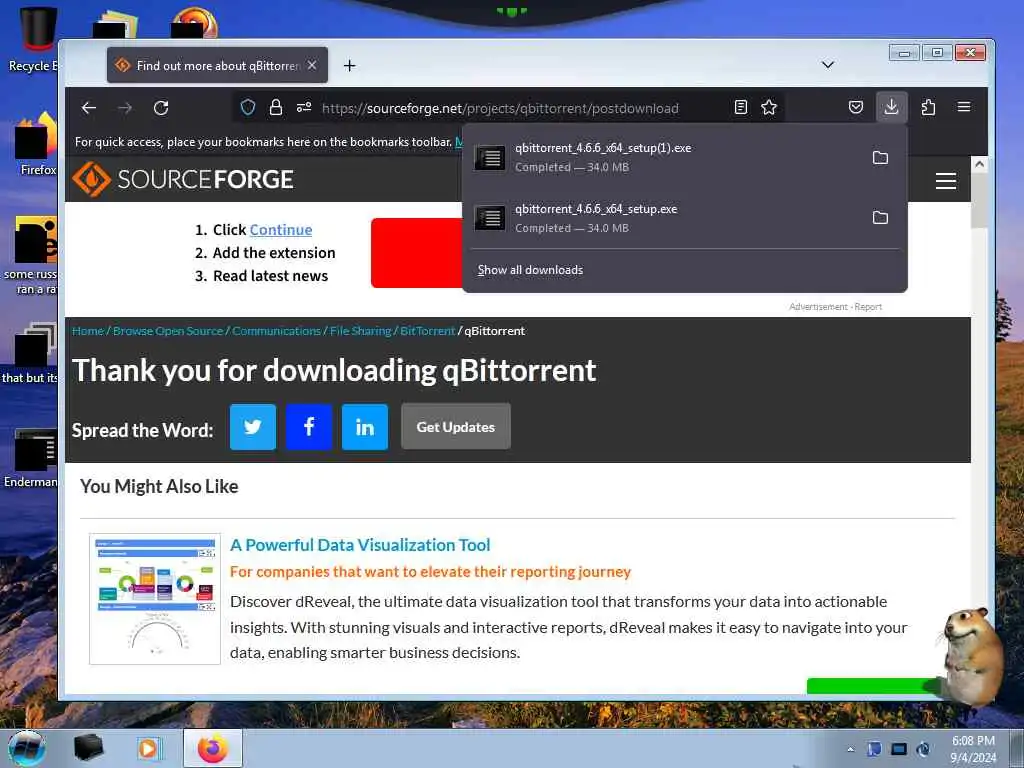Open a new tab with the plus button
This screenshot has height=768, width=1024.
point(349,65)
